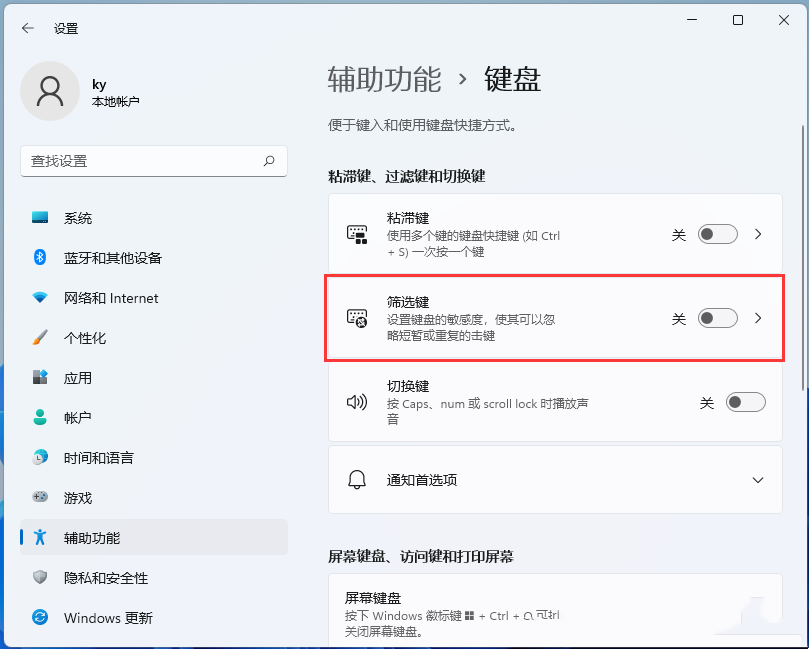809x649 pixels.
Task: Click the 辅助功能 breadcrumb link
Action: coord(382,79)
